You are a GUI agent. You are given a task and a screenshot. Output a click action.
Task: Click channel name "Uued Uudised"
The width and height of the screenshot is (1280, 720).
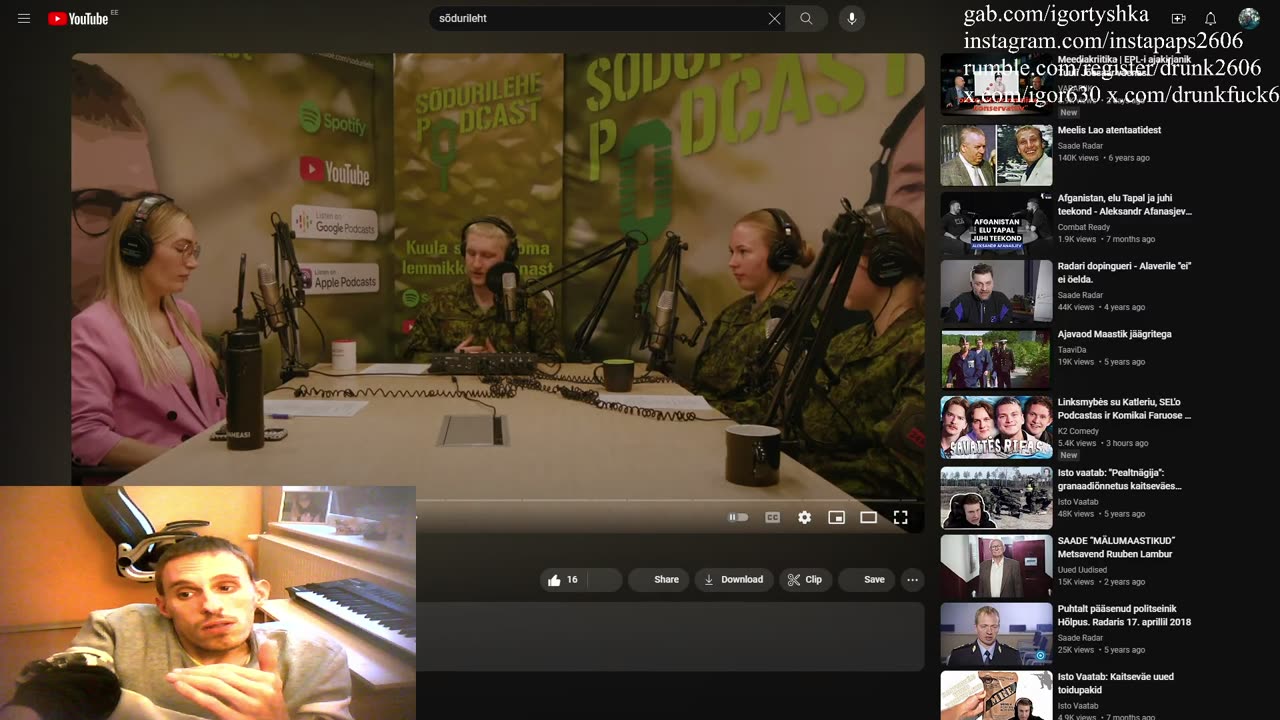(x=1082, y=570)
